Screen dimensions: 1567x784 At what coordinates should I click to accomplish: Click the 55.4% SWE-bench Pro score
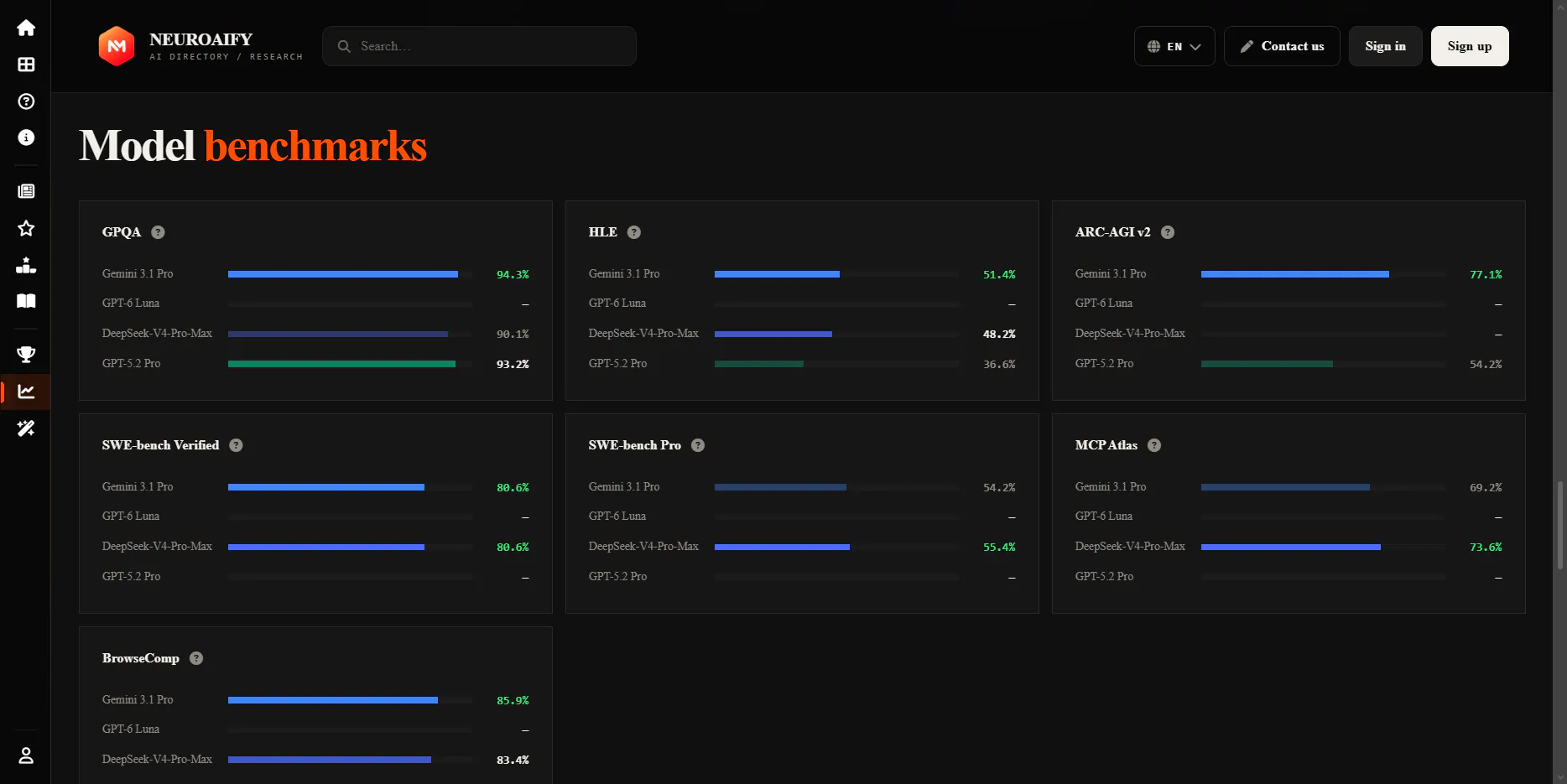pos(999,547)
